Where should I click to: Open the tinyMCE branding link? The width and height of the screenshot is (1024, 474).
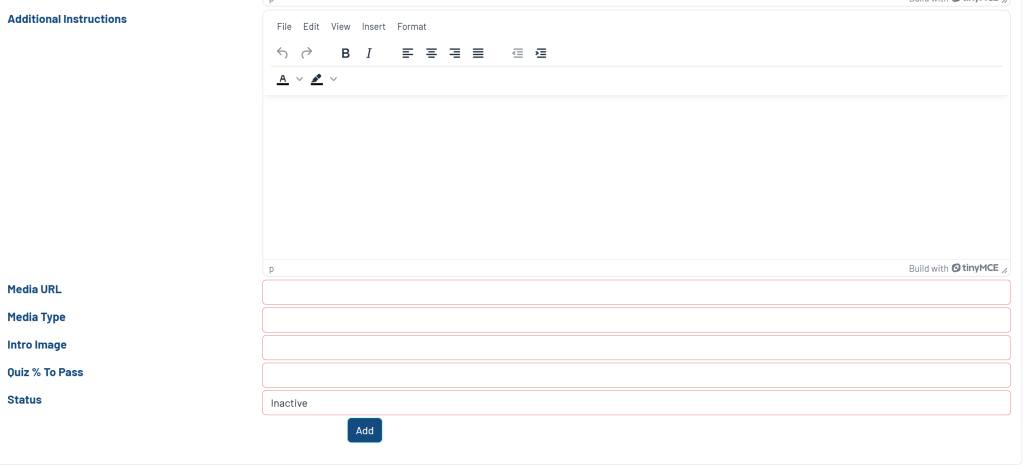click(x=974, y=268)
